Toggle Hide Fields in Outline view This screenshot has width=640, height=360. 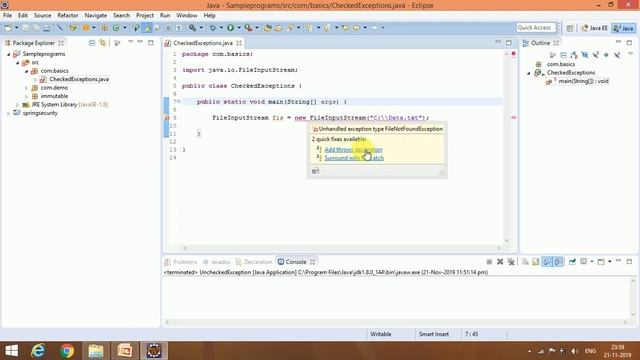pyautogui.click(x=585, y=54)
